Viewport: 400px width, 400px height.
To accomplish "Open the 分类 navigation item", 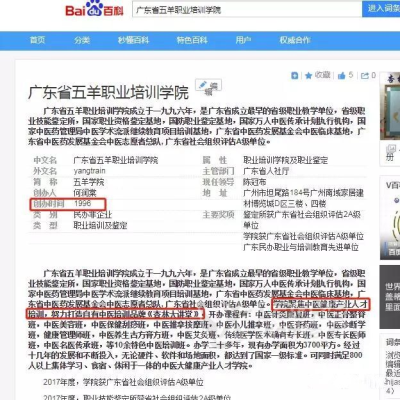I will coord(82,40).
